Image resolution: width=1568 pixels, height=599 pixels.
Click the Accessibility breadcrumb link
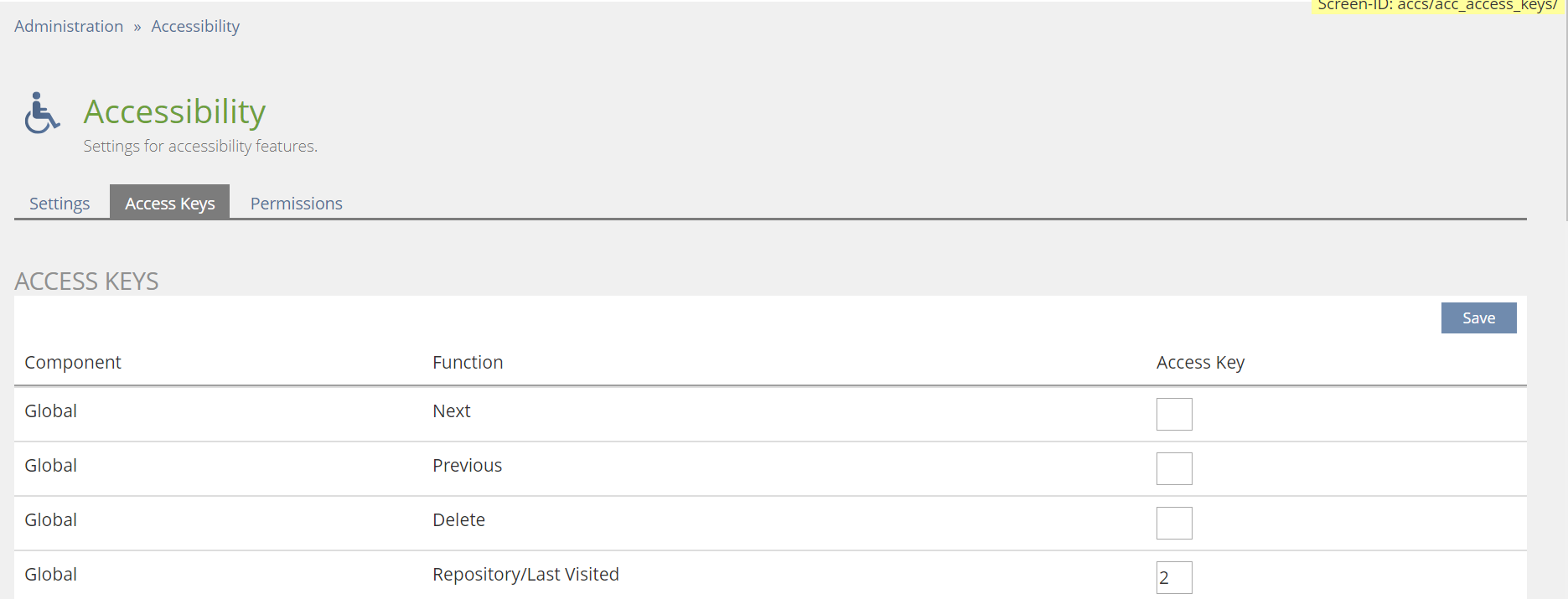(x=195, y=27)
